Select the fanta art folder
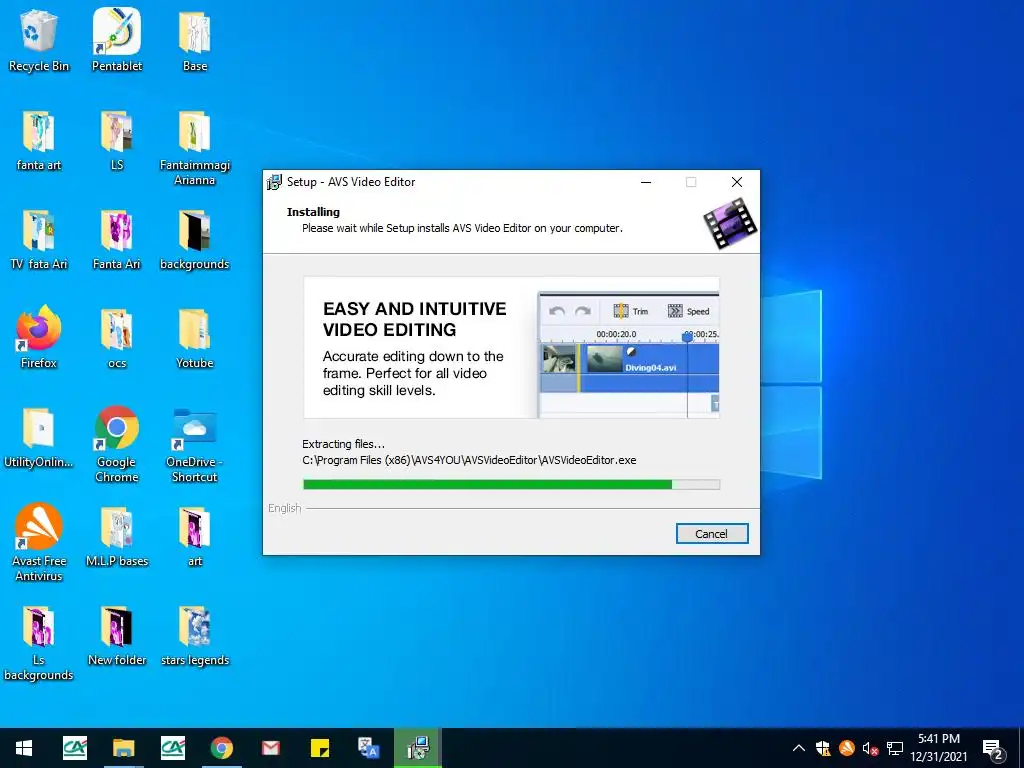Viewport: 1024px width, 768px height. coord(39,140)
